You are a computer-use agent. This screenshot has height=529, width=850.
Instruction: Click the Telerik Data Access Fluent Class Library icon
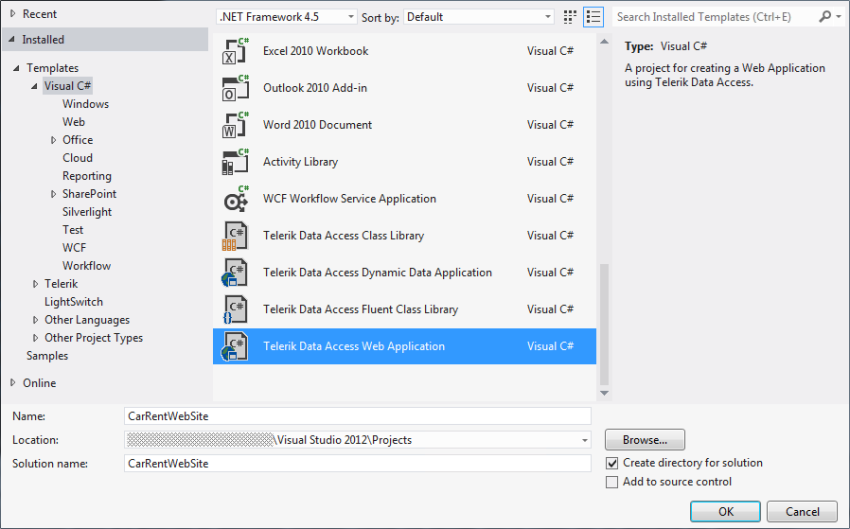tap(235, 309)
